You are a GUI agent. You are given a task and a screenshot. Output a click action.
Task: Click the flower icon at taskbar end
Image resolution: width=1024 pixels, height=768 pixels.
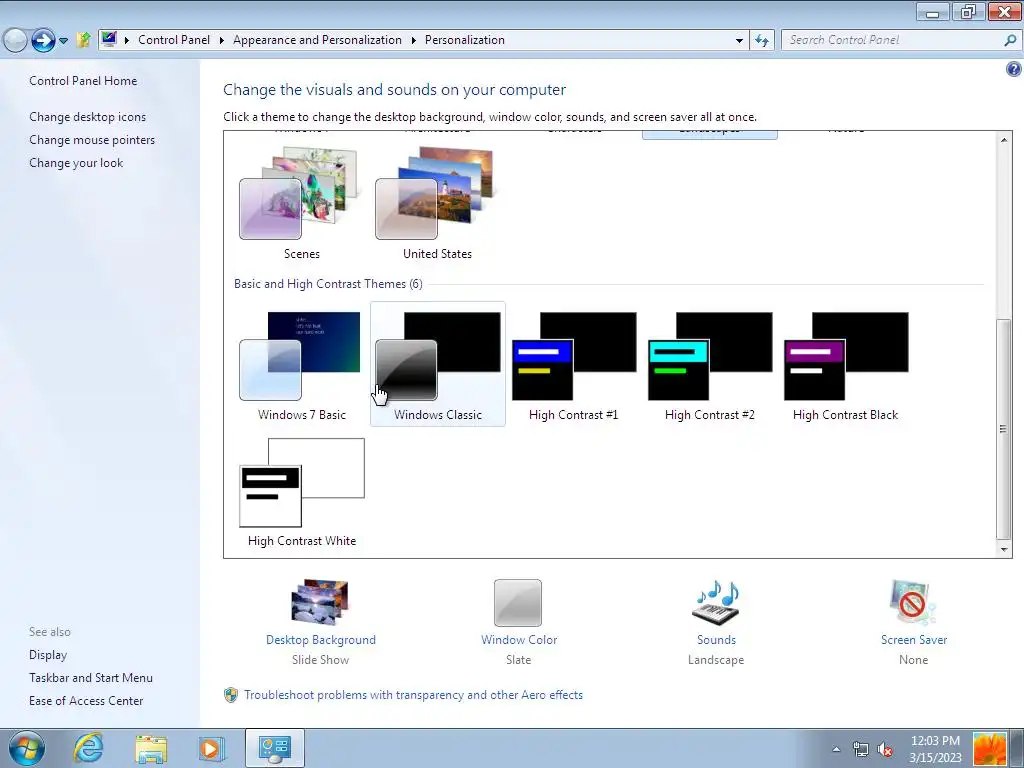989,749
